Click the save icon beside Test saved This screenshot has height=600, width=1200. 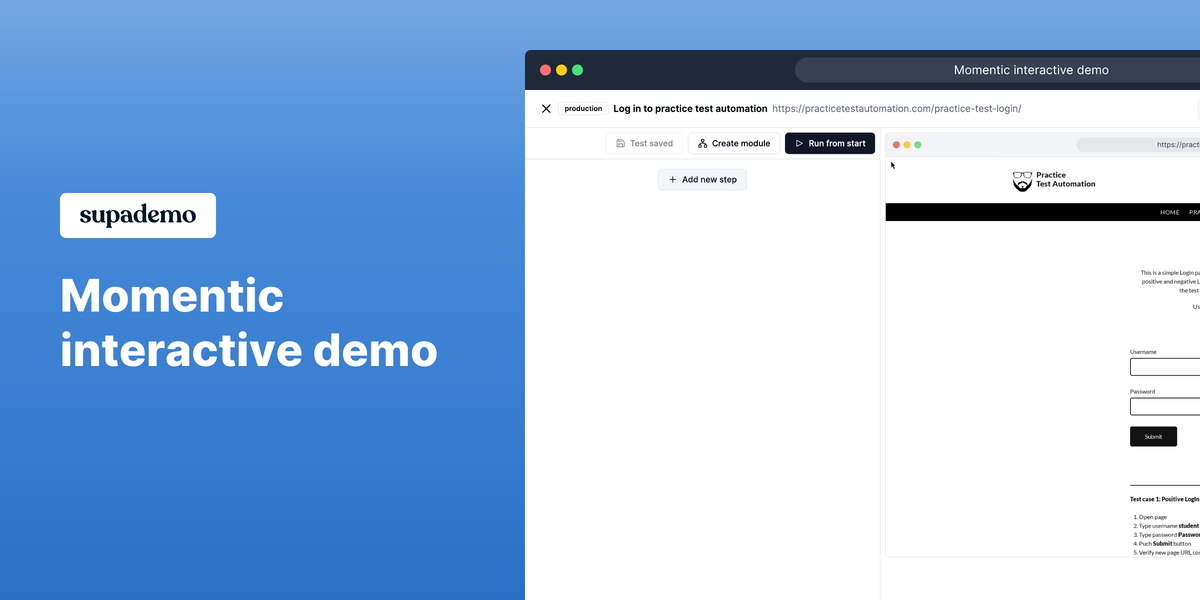click(x=621, y=143)
